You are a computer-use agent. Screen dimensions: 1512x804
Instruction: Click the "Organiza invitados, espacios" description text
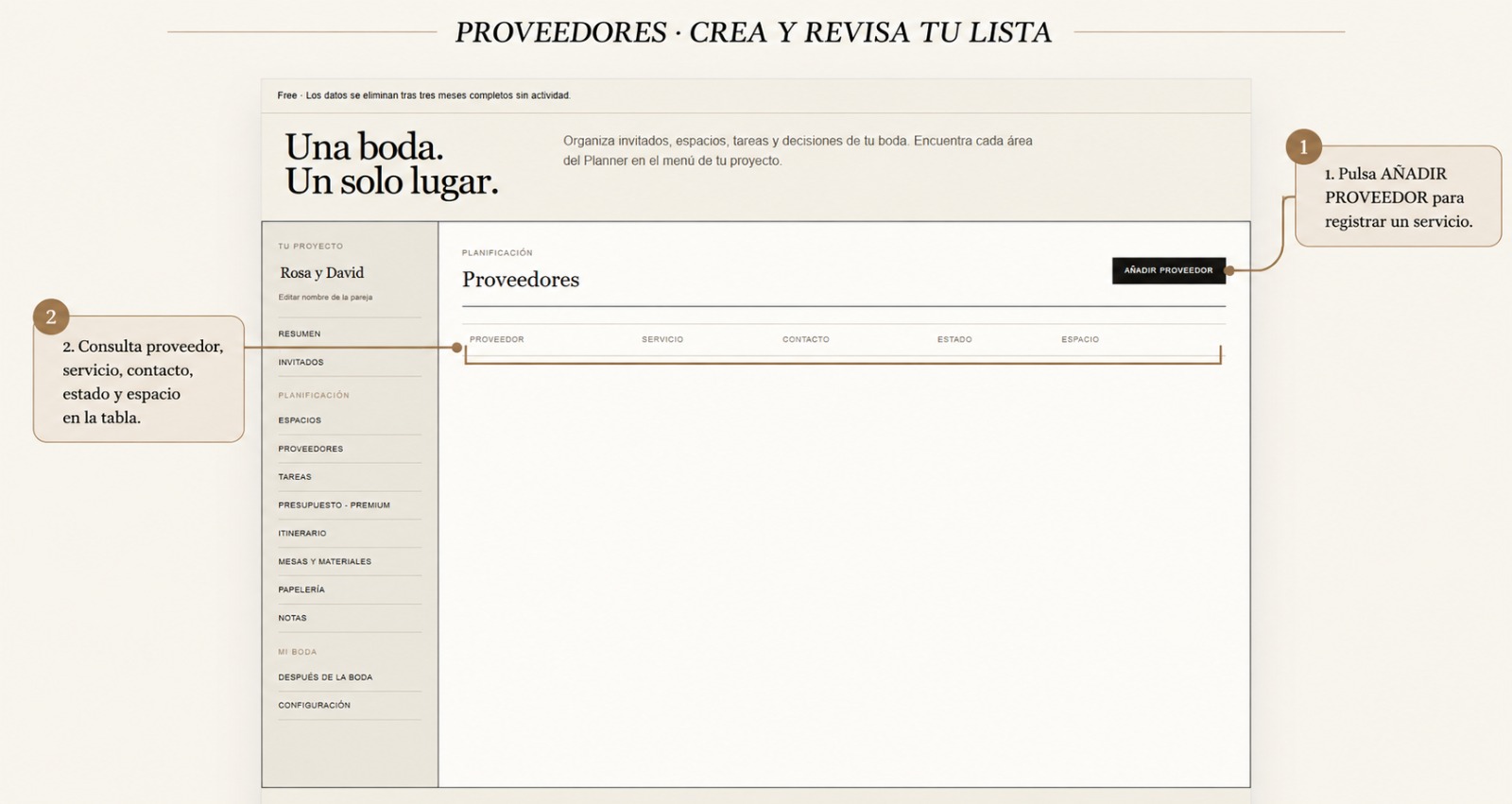tap(798, 150)
